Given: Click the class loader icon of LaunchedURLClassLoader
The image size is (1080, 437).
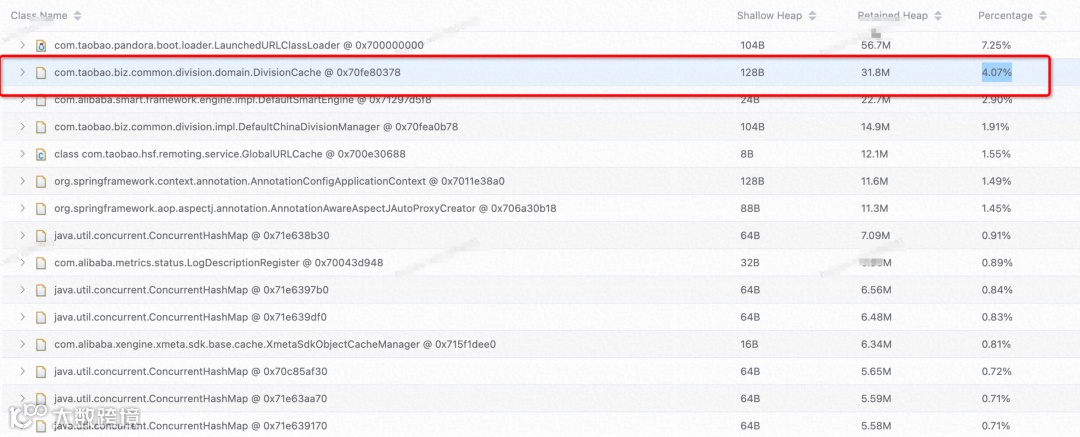Looking at the screenshot, I should [x=41, y=45].
